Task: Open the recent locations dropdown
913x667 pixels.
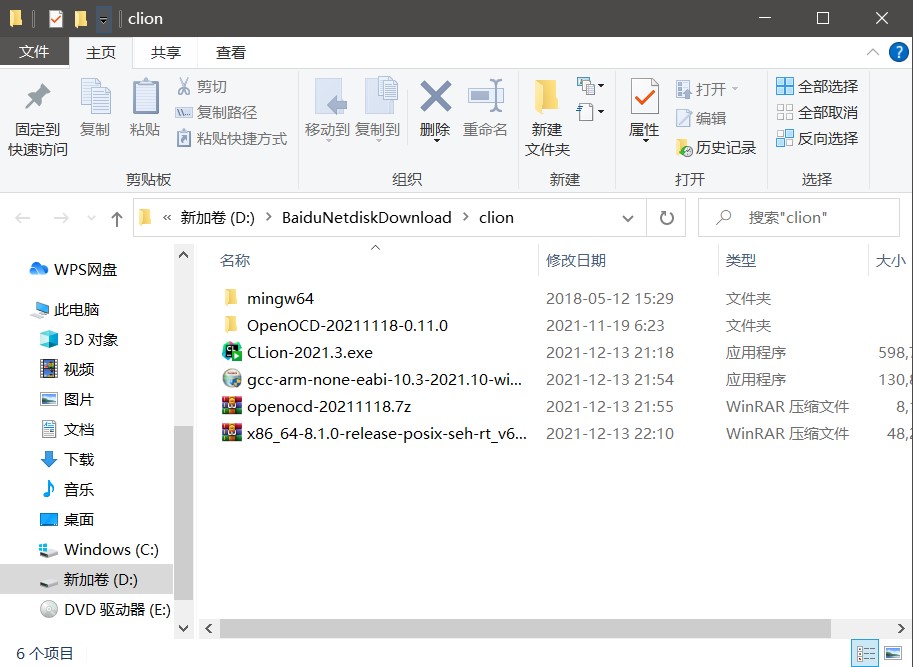Action: 91,218
